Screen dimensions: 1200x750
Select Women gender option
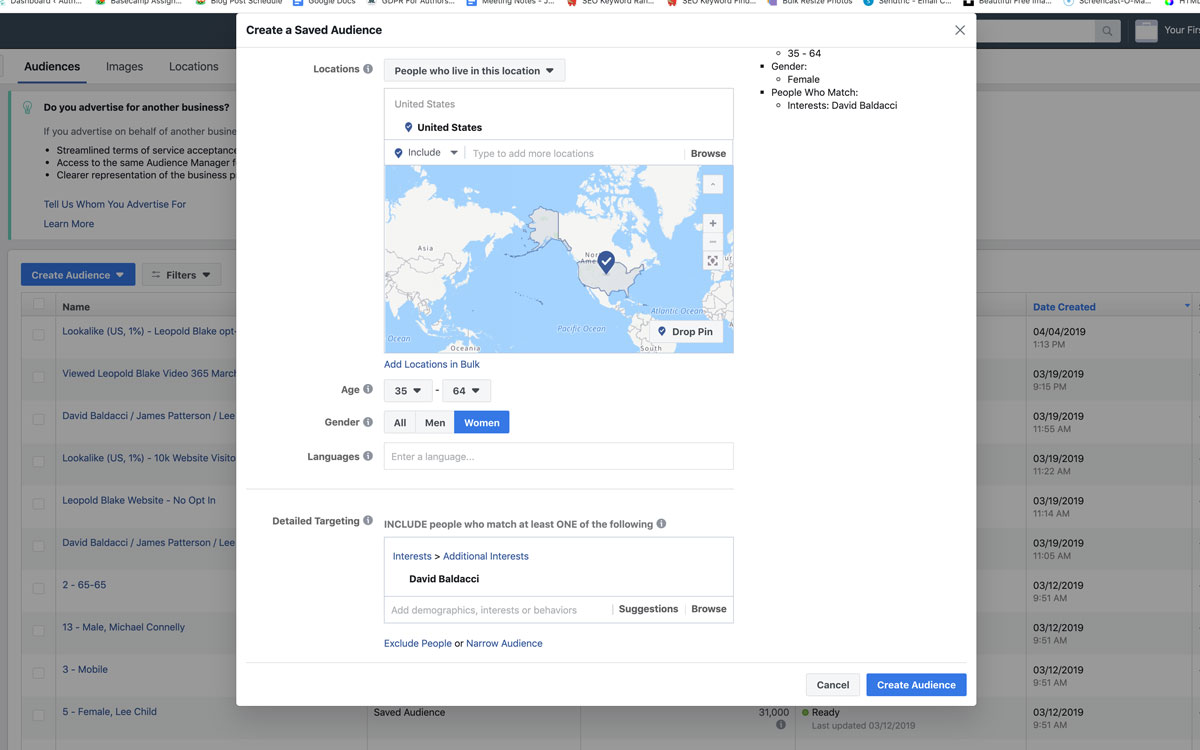[482, 423]
